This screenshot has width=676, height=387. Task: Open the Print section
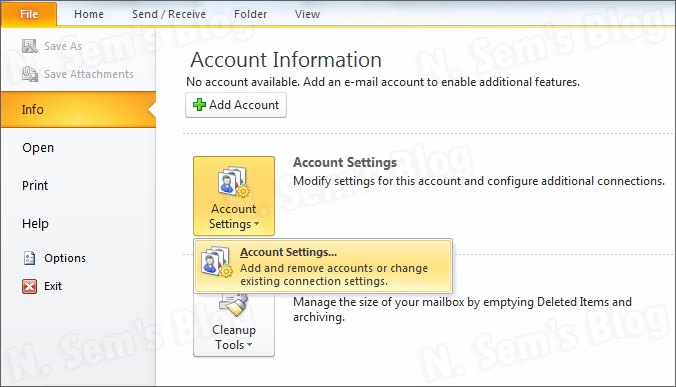pos(35,186)
